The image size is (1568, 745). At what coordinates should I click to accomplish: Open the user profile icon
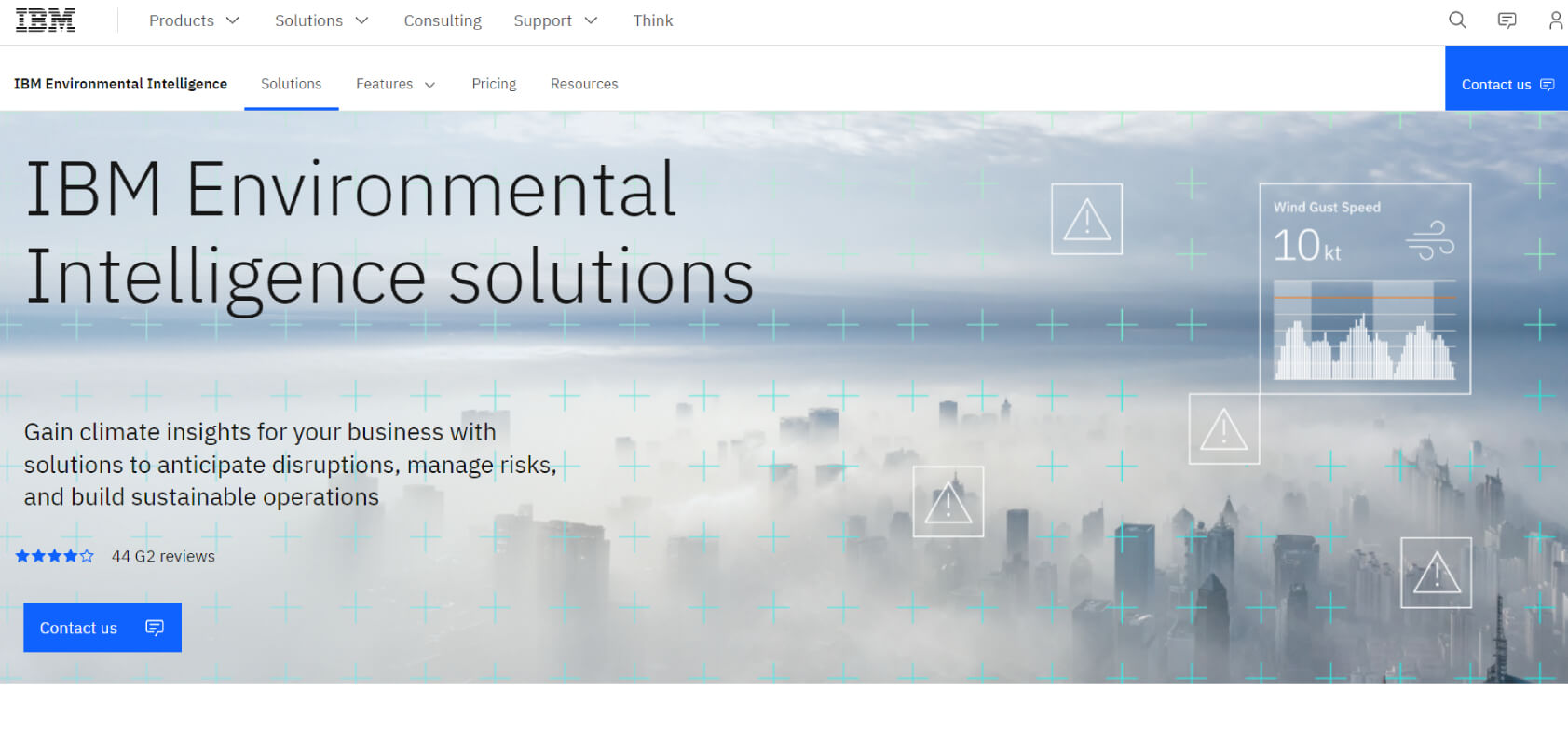coord(1555,20)
